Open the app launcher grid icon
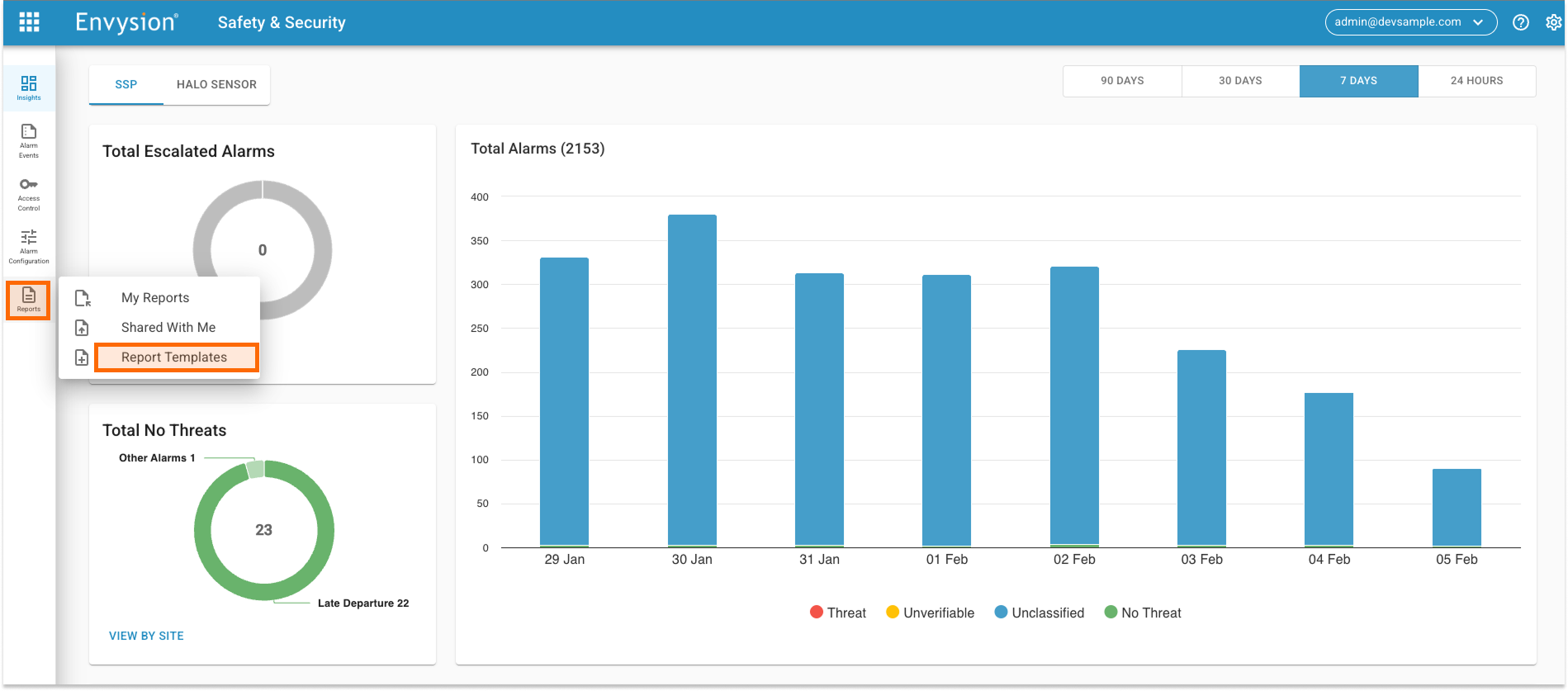Image resolution: width=1568 pixels, height=691 pixels. pos(29,22)
